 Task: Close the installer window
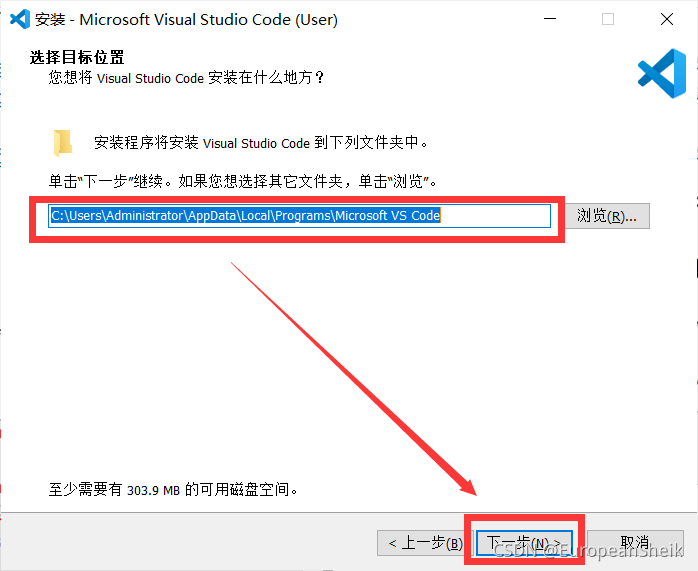click(667, 19)
